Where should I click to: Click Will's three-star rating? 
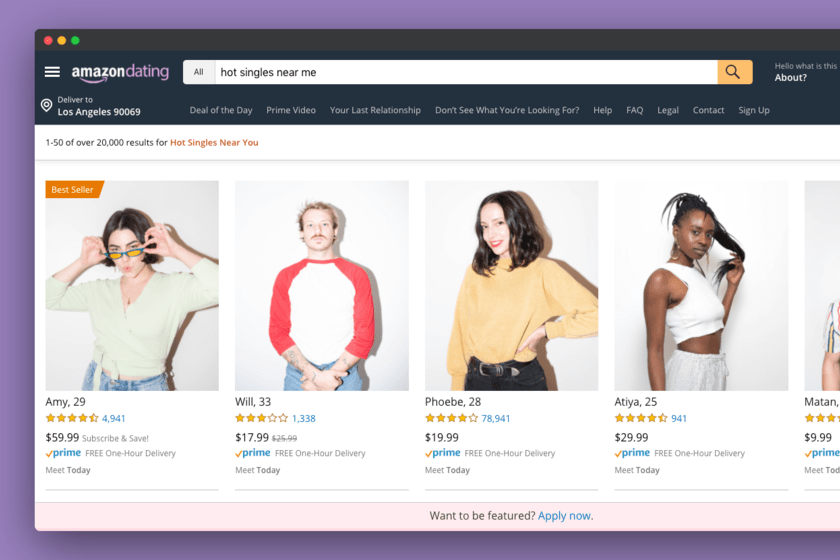coord(261,418)
